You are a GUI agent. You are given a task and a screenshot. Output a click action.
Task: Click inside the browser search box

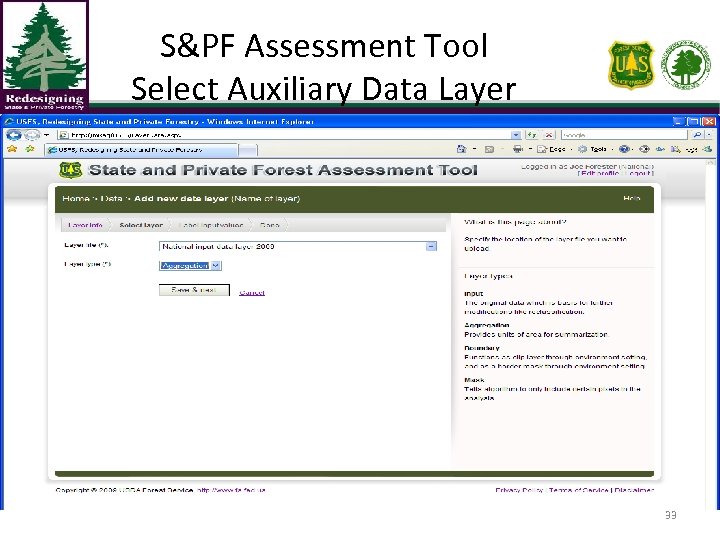tap(624, 135)
